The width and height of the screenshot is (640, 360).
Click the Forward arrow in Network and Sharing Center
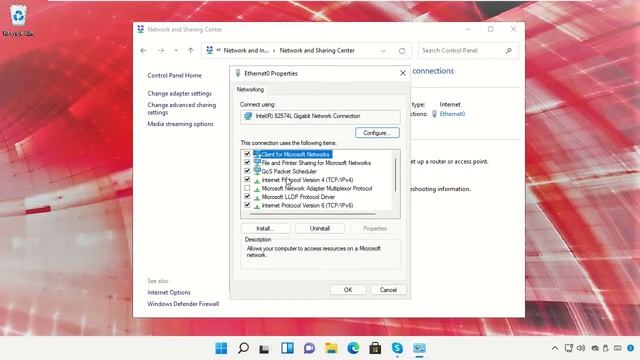click(x=161, y=51)
